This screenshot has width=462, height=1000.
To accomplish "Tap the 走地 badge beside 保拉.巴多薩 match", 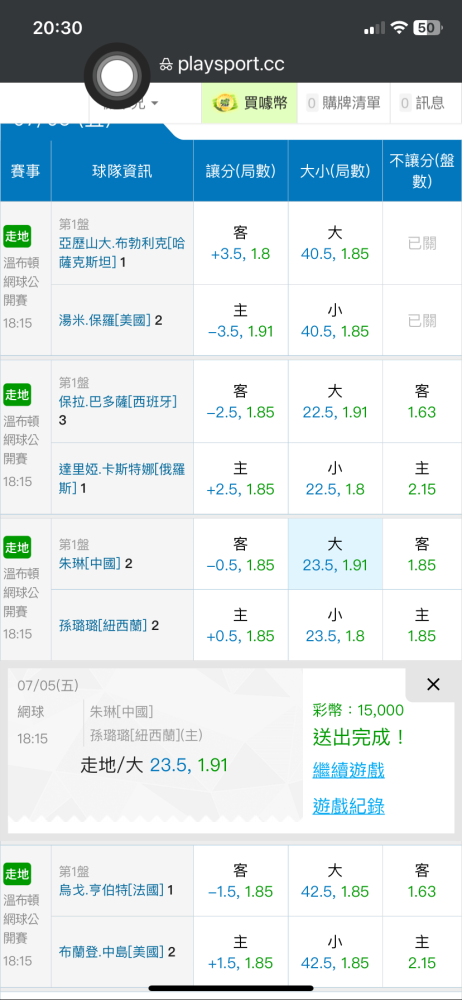I will pos(17,395).
